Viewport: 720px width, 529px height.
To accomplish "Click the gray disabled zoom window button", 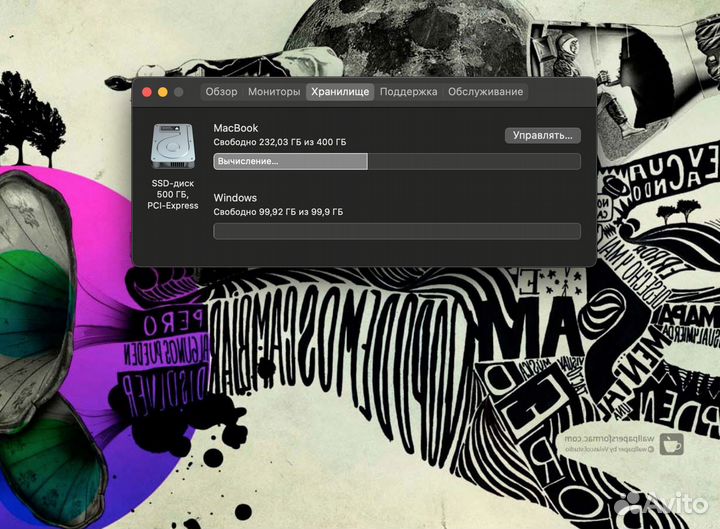I will tap(179, 92).
